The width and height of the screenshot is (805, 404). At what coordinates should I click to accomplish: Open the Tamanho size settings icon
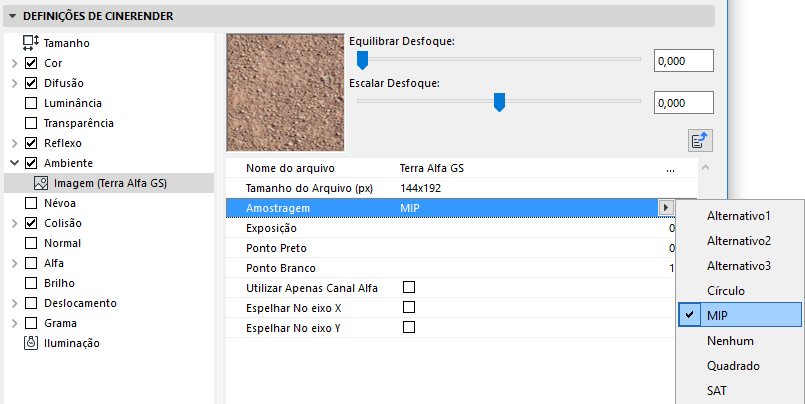[x=31, y=43]
